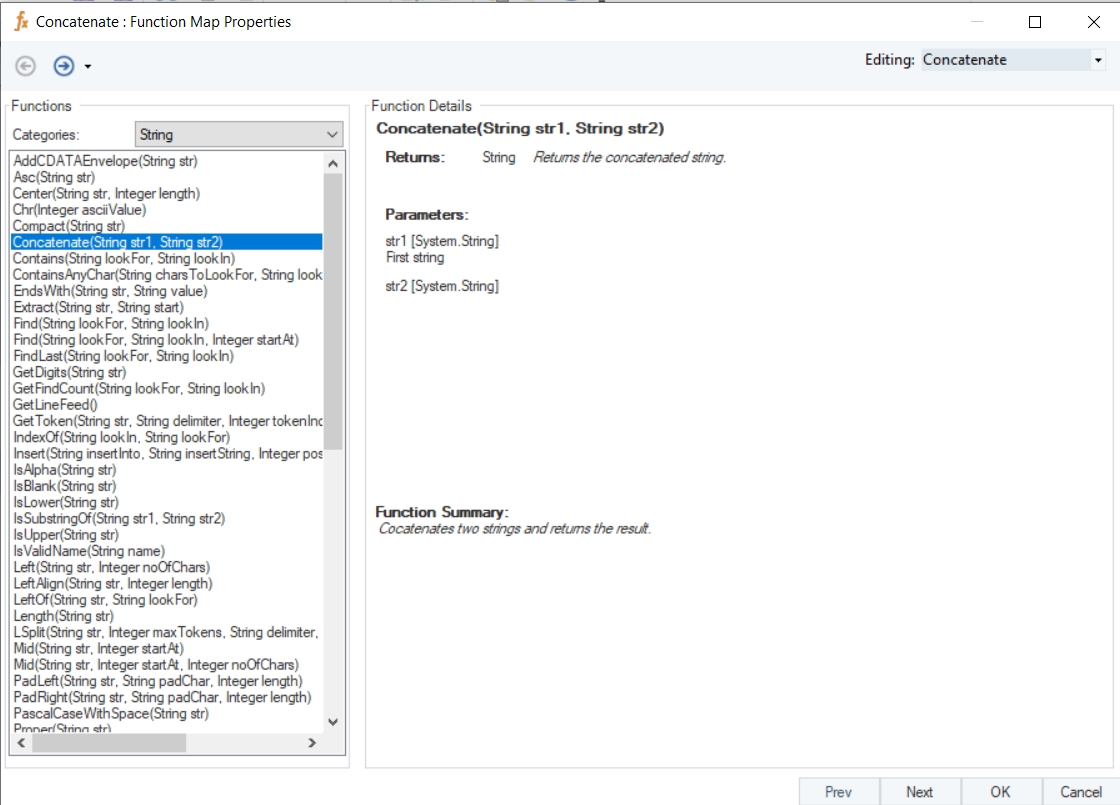Select the Length(String str) function
The image size is (1120, 805).
point(64,616)
